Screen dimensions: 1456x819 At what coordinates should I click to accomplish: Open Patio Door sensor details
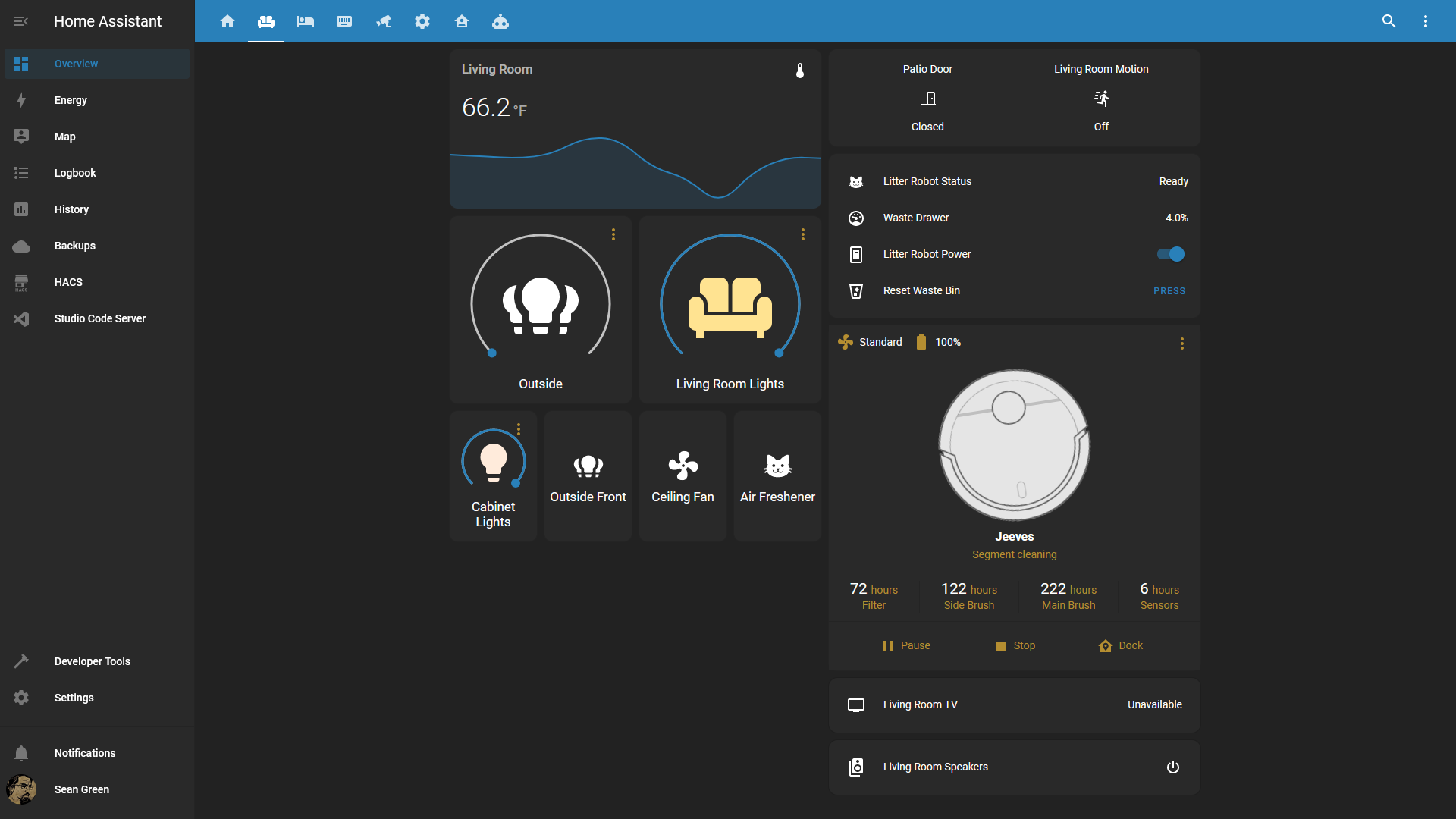927,98
